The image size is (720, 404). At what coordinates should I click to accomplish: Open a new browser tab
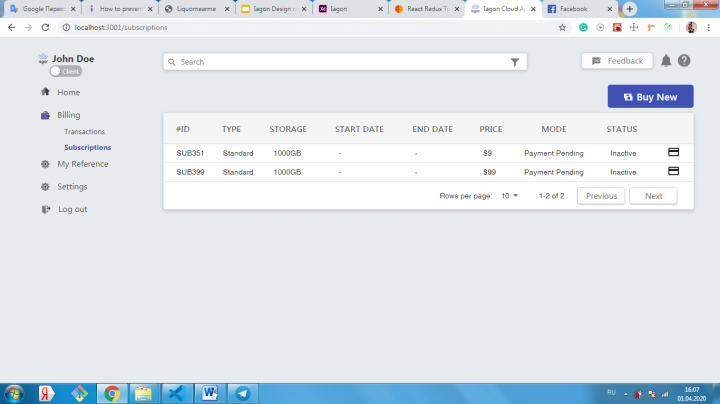[630, 9]
